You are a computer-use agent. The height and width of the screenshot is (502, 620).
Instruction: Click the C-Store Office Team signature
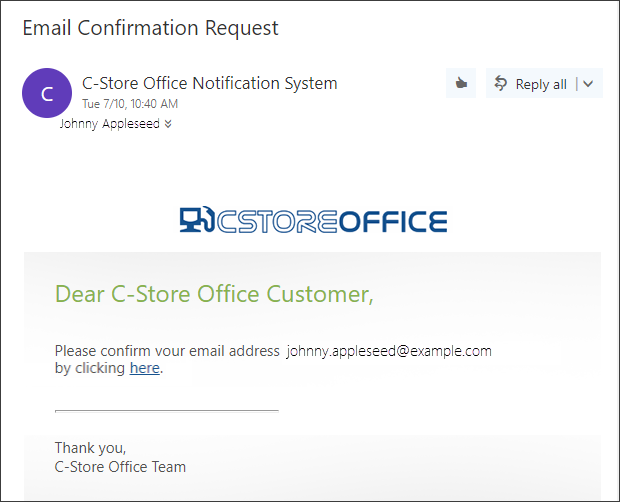[120, 467]
